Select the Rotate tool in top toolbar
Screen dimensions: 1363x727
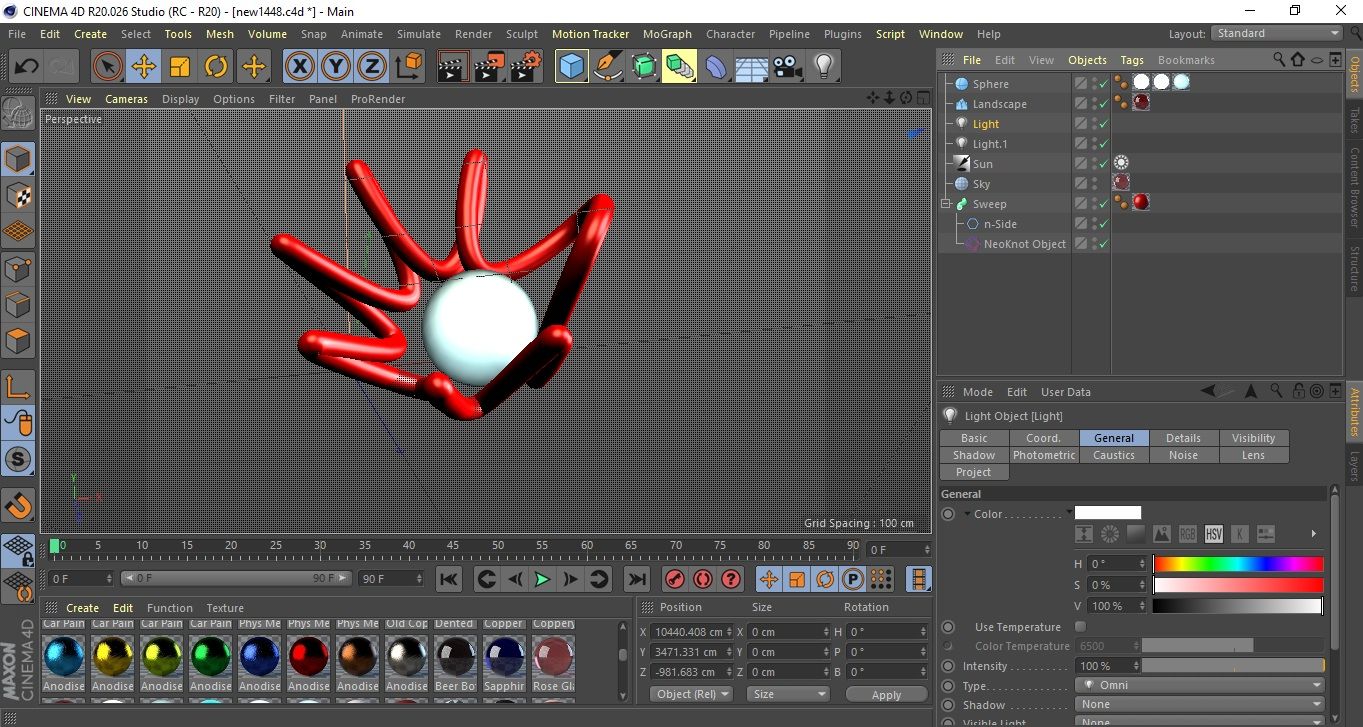tap(216, 67)
